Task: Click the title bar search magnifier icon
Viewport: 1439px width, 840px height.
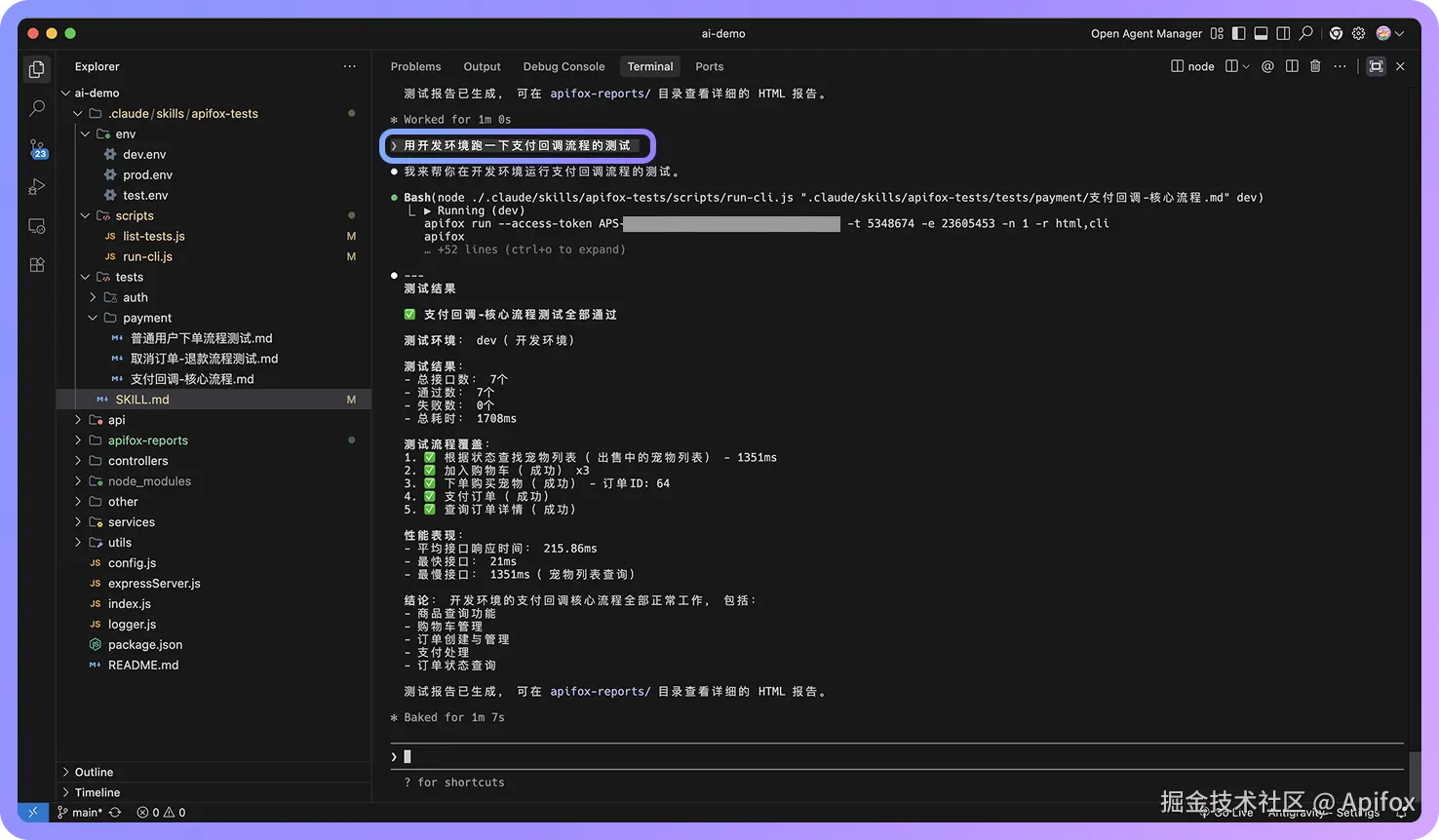Action: (x=1306, y=33)
